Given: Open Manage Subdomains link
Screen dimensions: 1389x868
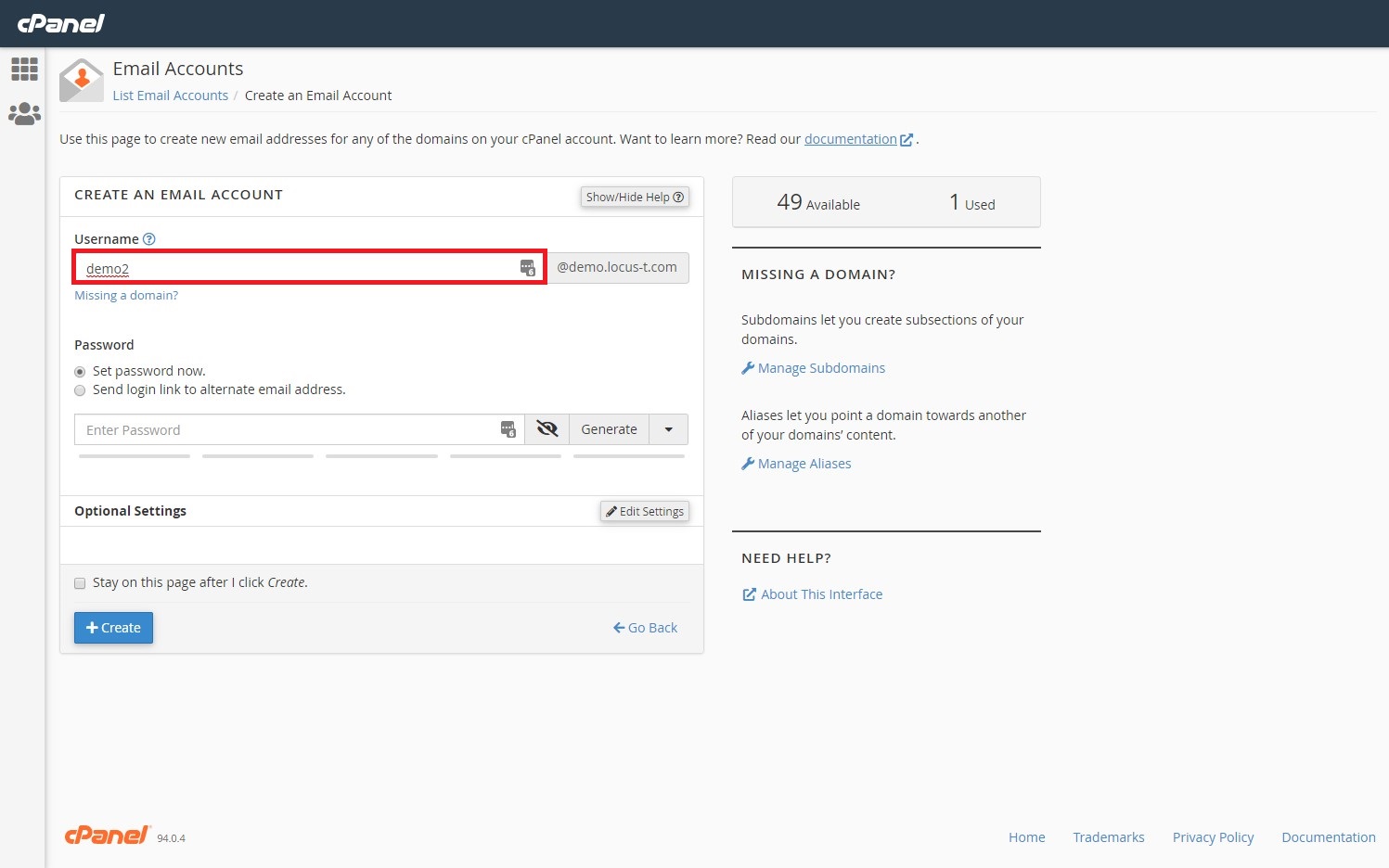Looking at the screenshot, I should click(821, 368).
